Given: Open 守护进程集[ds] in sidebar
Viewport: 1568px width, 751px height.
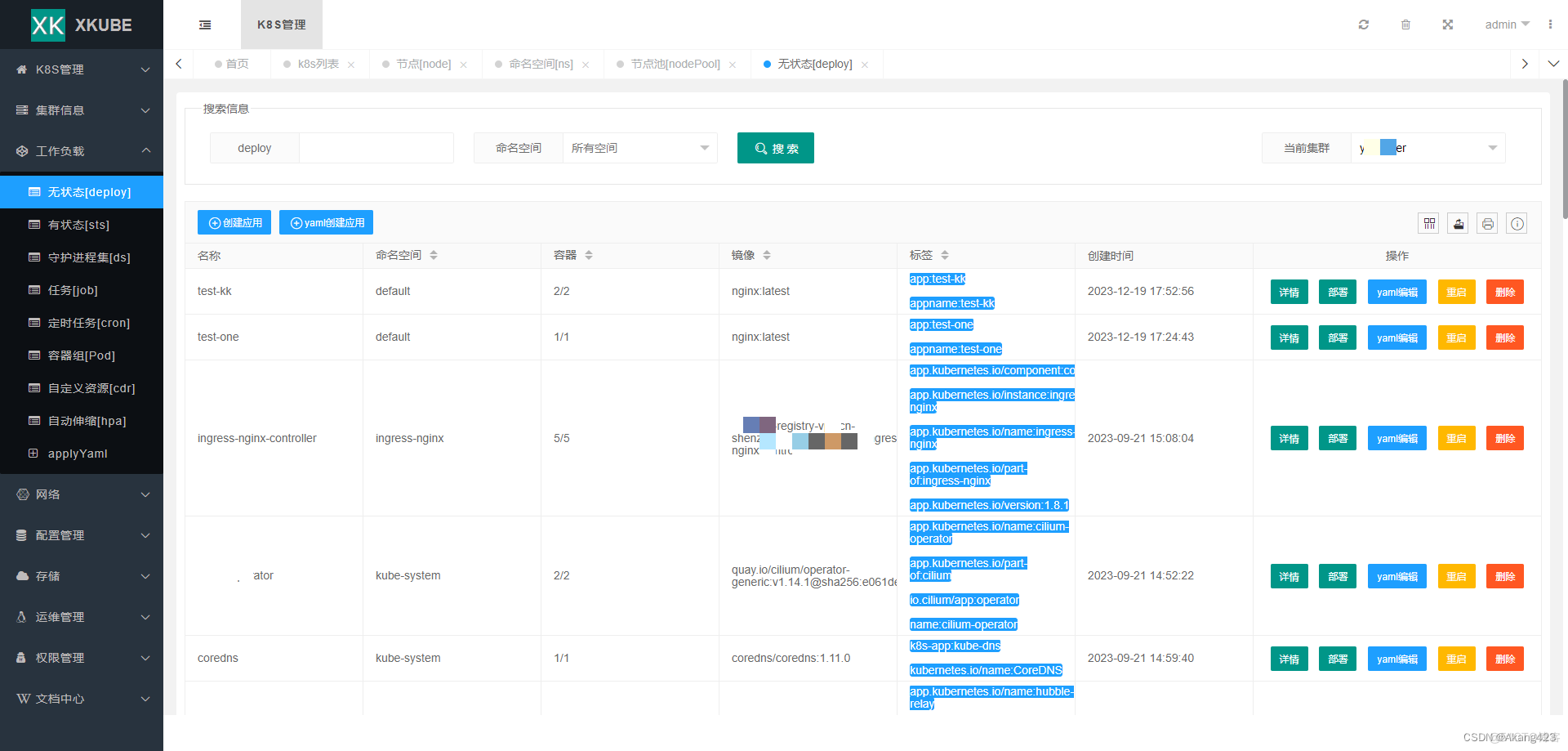Looking at the screenshot, I should (x=82, y=257).
